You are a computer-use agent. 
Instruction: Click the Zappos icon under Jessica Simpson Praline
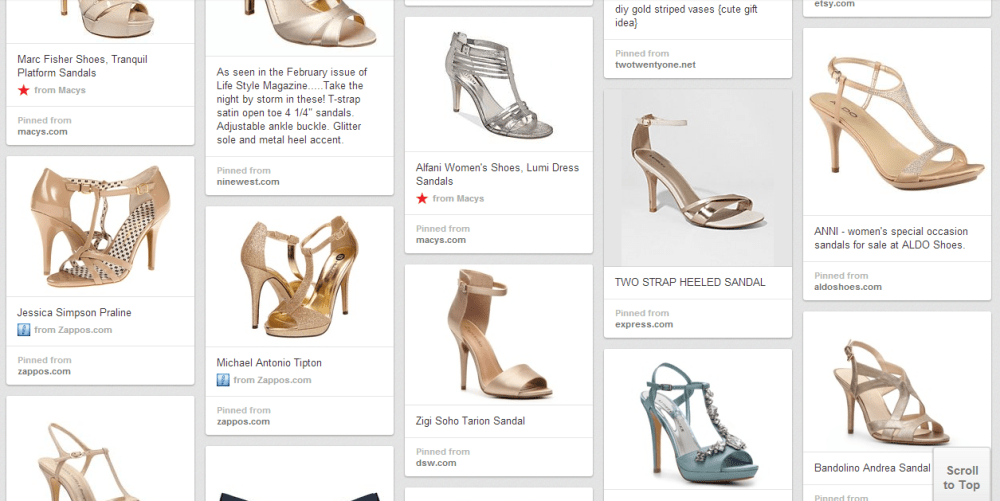[x=24, y=330]
